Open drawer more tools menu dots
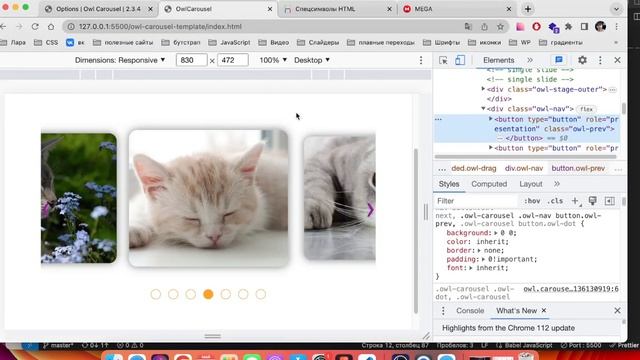This screenshot has width=640, height=360. [443, 311]
